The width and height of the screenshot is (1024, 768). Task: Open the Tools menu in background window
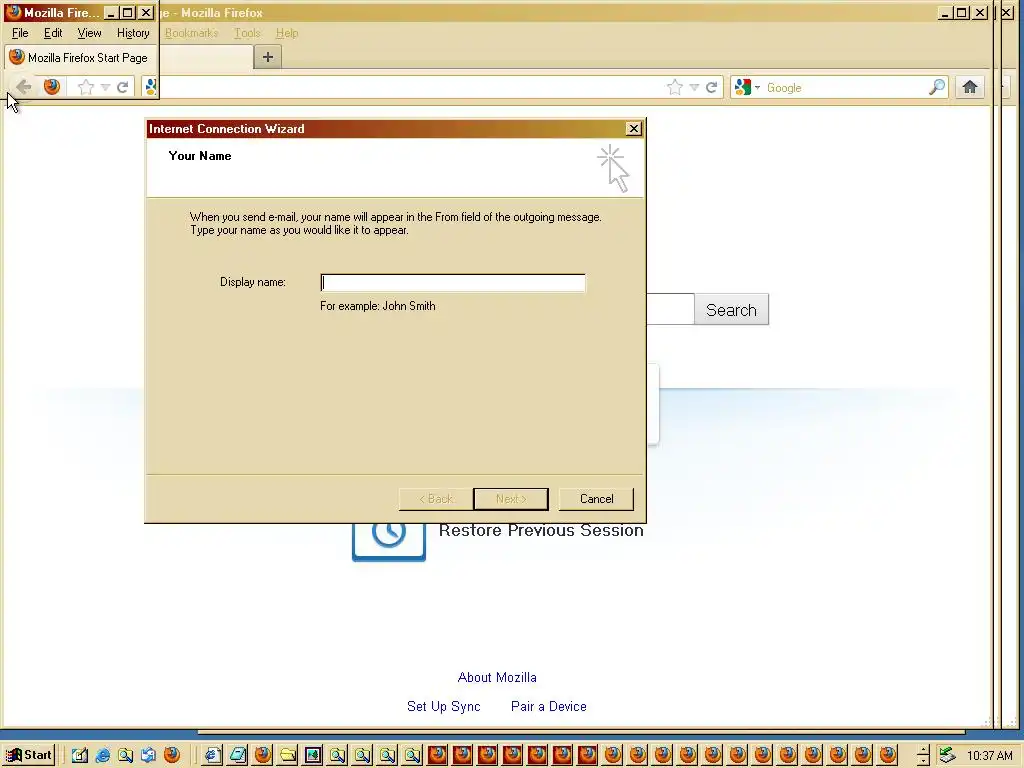coord(248,33)
